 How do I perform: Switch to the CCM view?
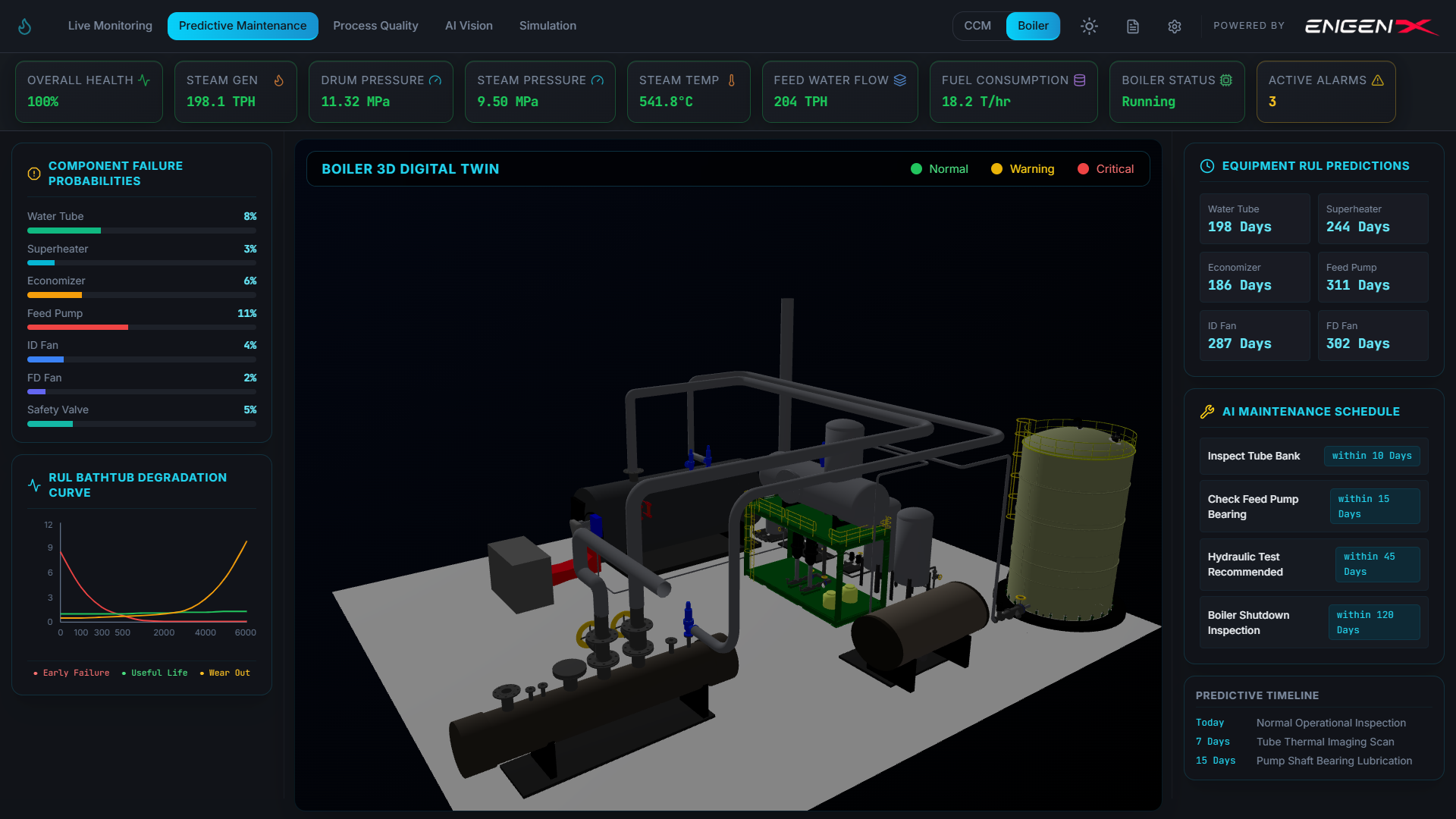[x=977, y=26]
